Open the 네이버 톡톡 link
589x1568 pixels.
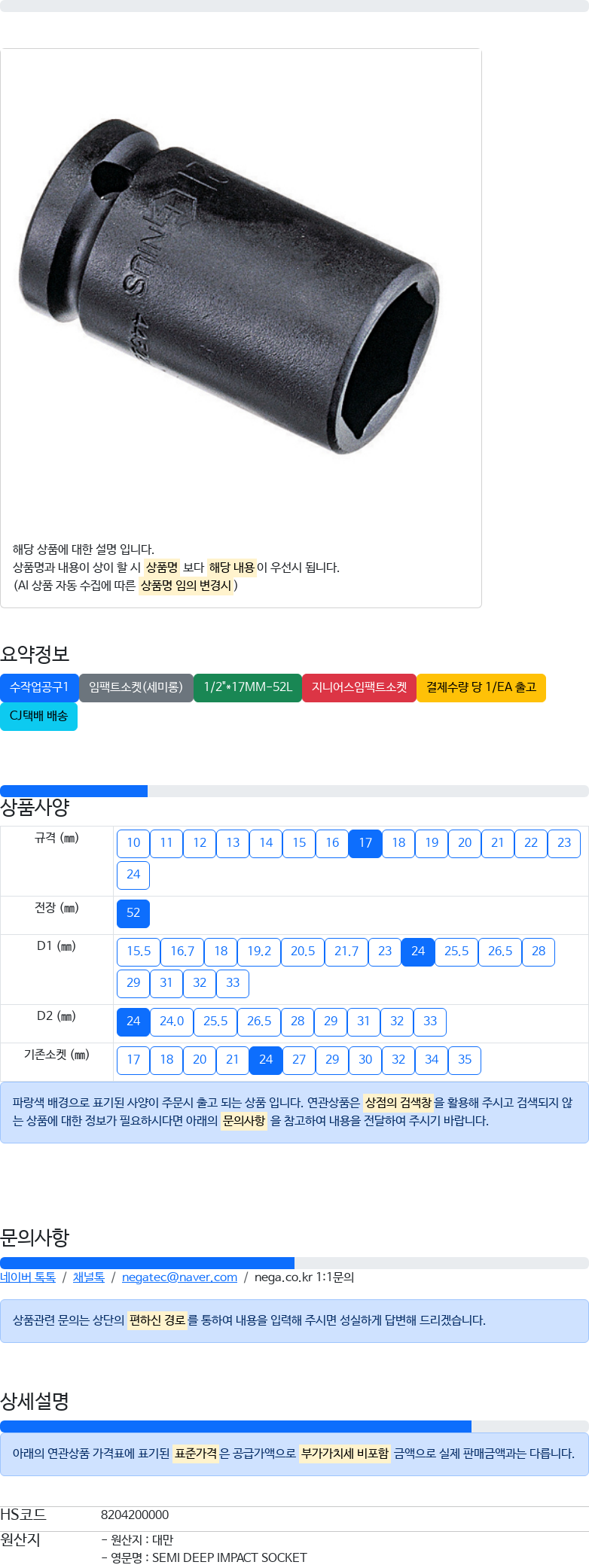click(28, 1277)
